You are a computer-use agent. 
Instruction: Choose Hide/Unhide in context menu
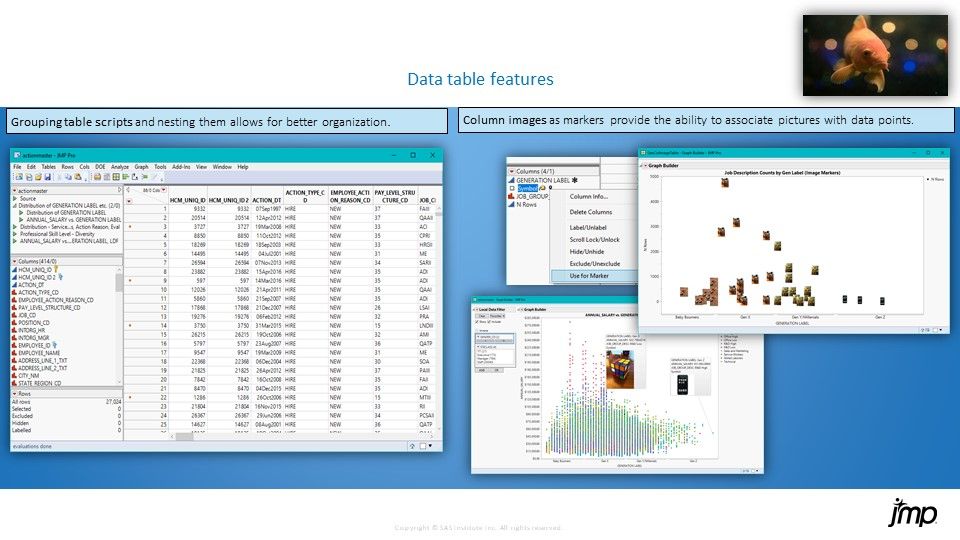(x=587, y=252)
